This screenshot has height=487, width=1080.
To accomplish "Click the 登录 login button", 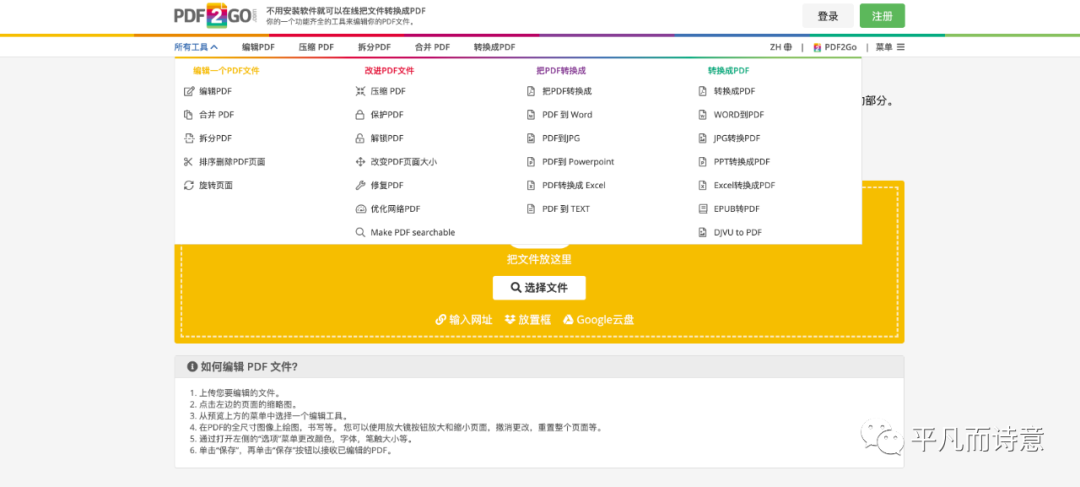I will 828,16.
